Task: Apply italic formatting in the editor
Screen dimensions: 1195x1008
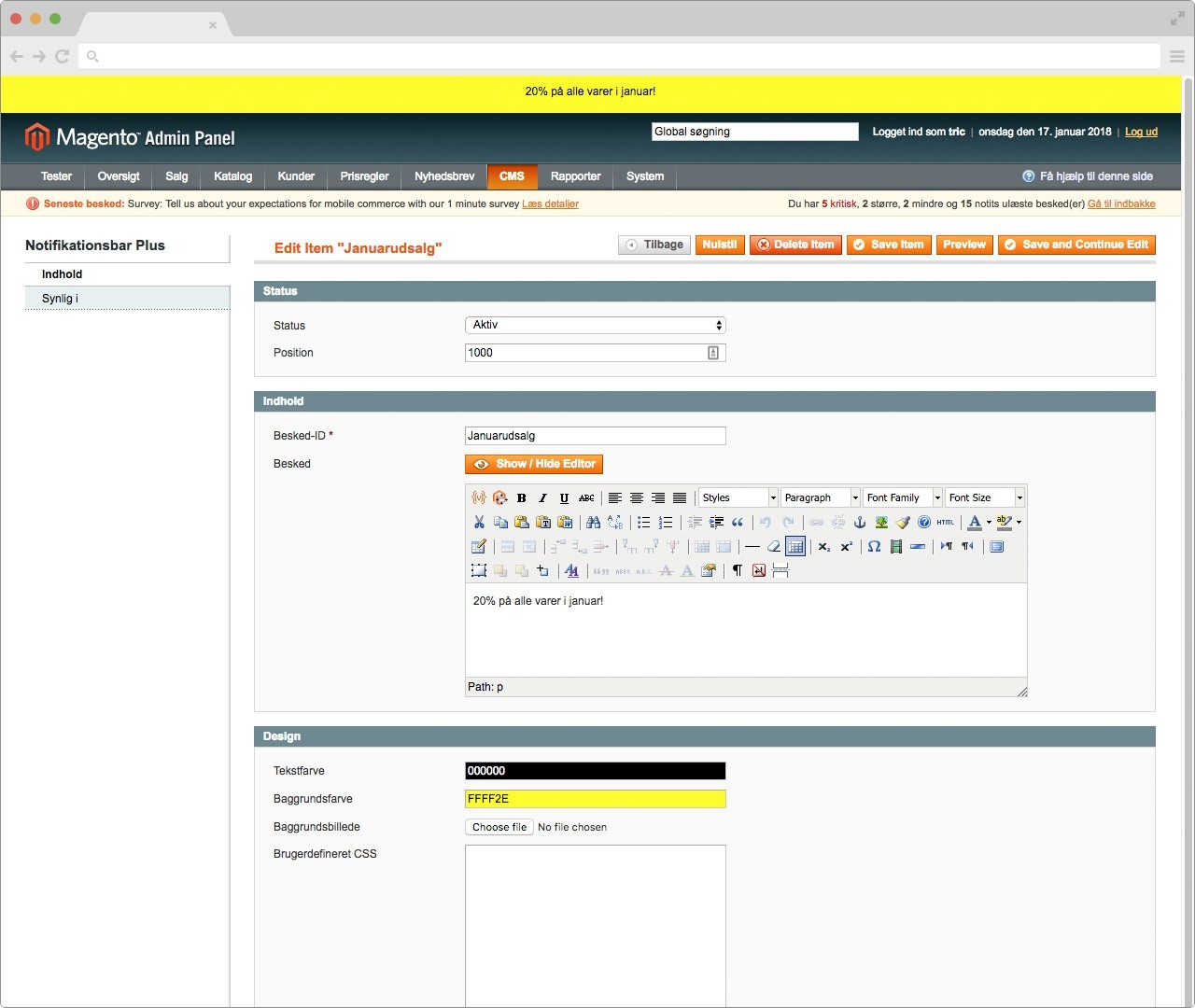Action: point(542,498)
